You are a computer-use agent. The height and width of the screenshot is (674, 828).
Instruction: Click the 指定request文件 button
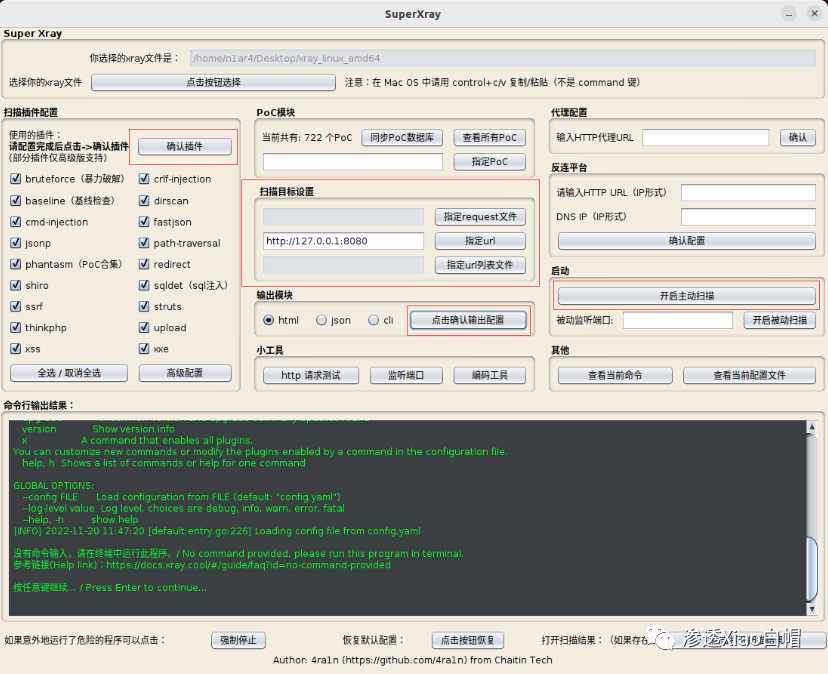tap(480, 217)
